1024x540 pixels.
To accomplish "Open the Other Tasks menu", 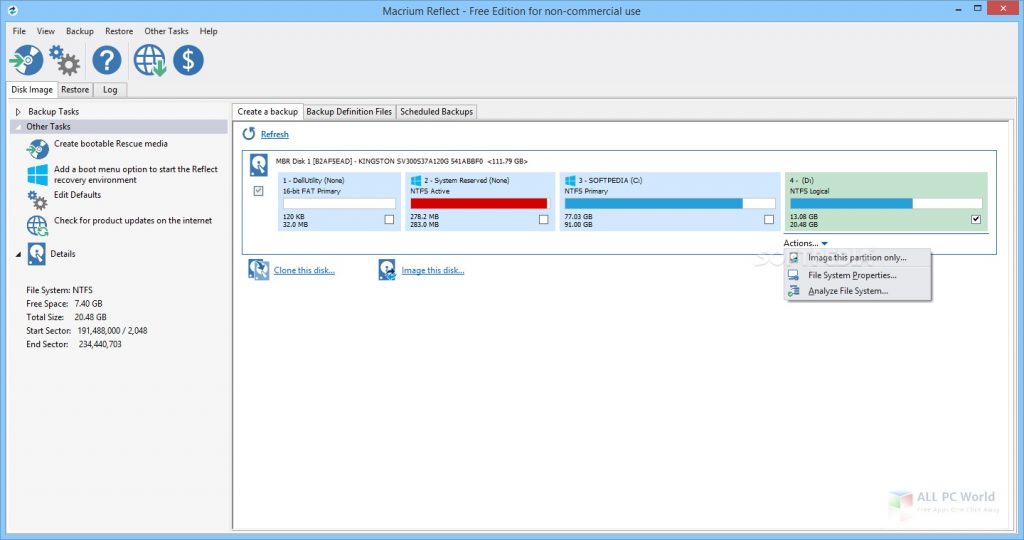I will (166, 31).
